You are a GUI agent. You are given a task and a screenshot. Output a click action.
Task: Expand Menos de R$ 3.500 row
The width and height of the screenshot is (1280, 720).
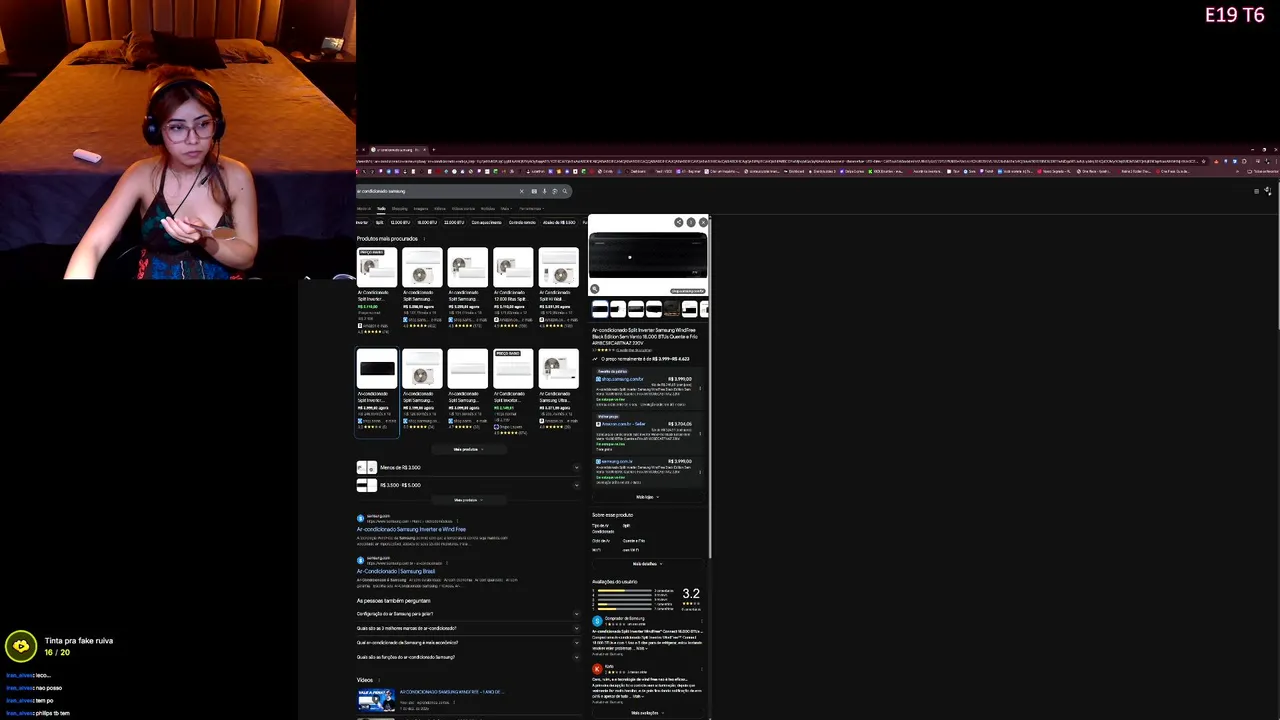click(x=467, y=467)
